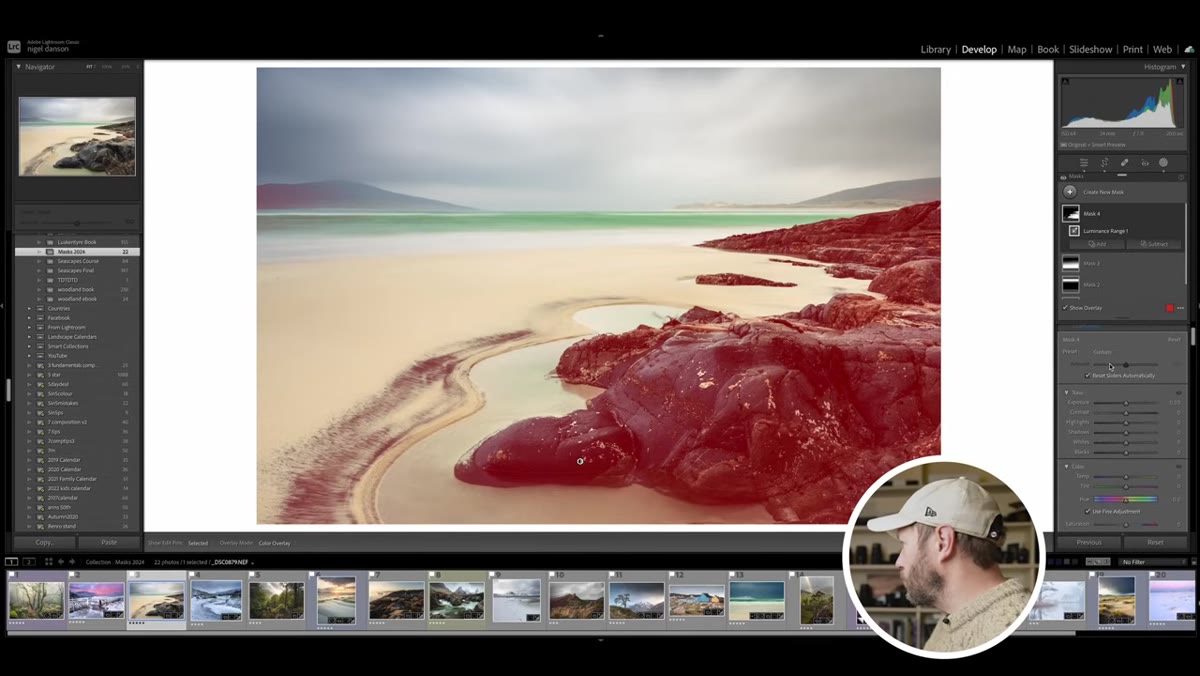
Task: Open the Library module
Action: (x=936, y=49)
